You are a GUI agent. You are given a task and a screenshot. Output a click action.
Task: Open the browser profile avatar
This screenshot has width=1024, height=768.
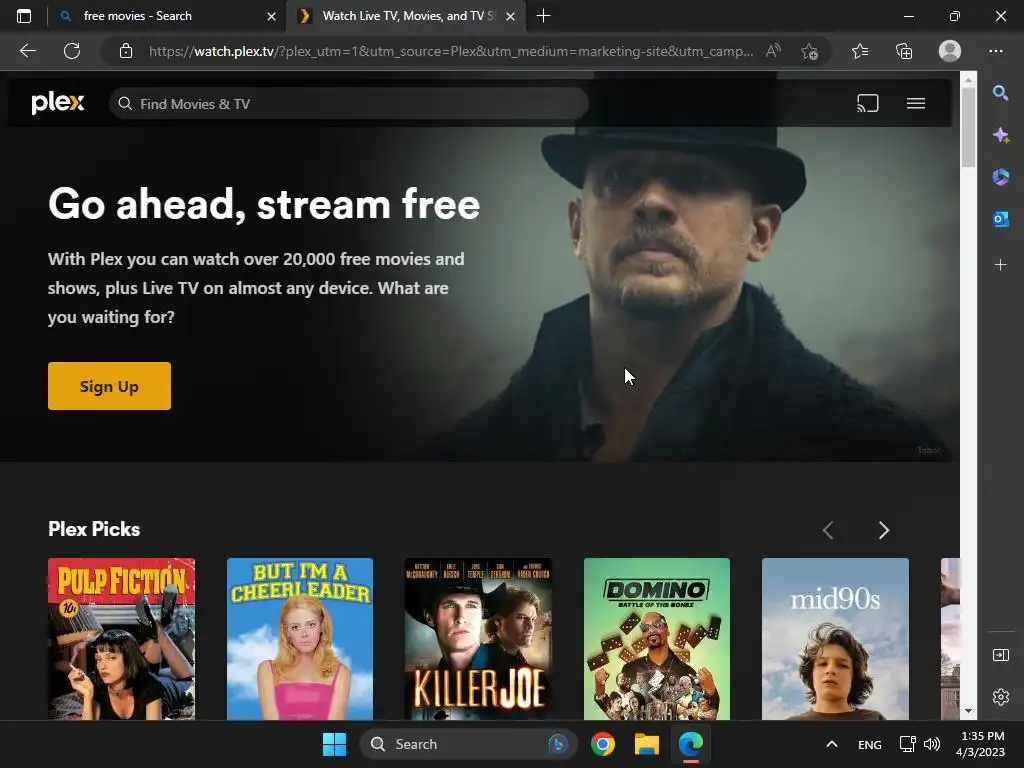pos(950,51)
